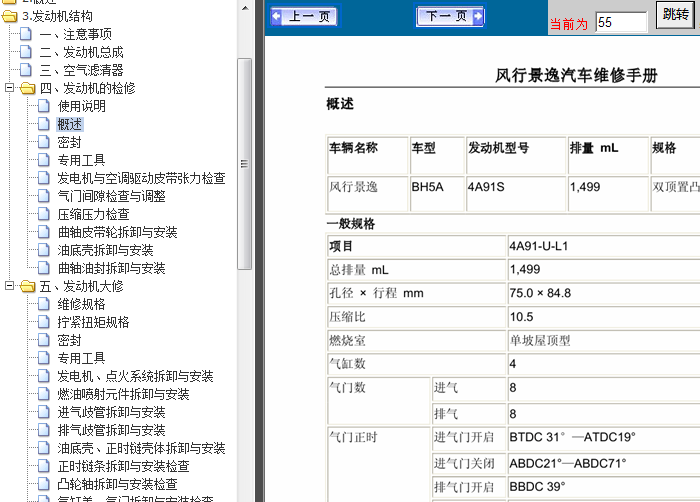700x502 pixels.
Task: Open 正时链条拆卸与安装检查 entry
Action: click(124, 466)
